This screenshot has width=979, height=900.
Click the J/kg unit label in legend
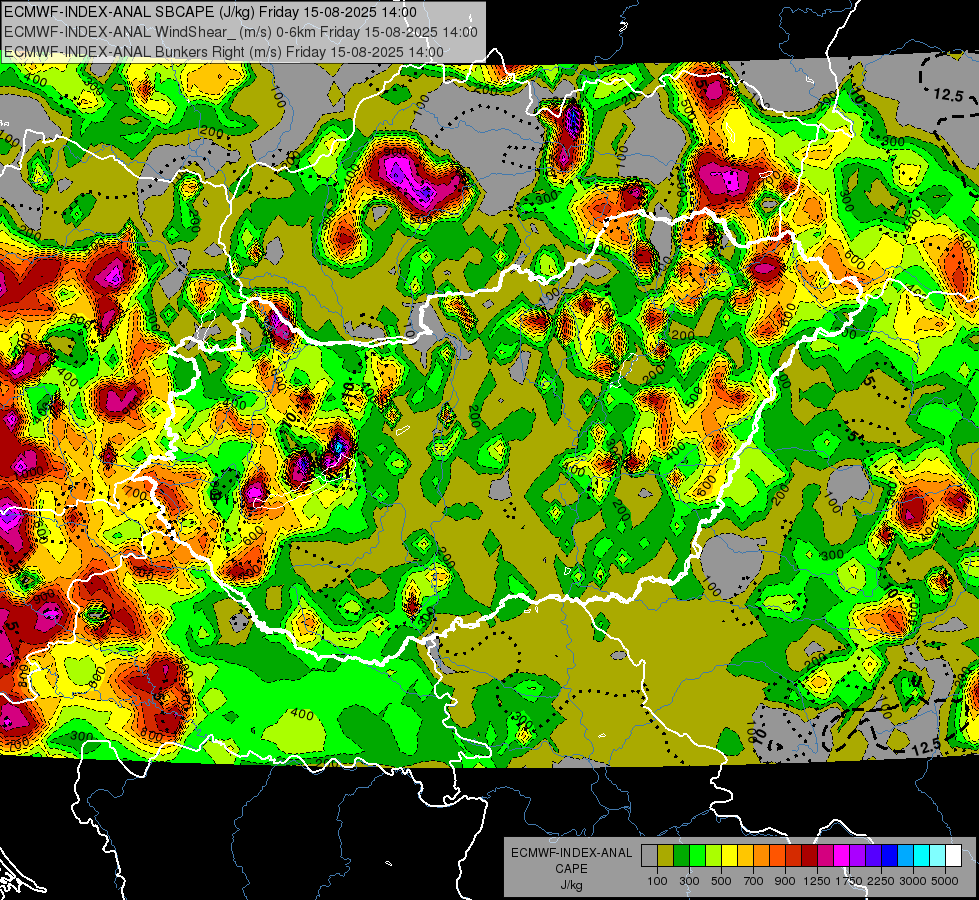572,885
